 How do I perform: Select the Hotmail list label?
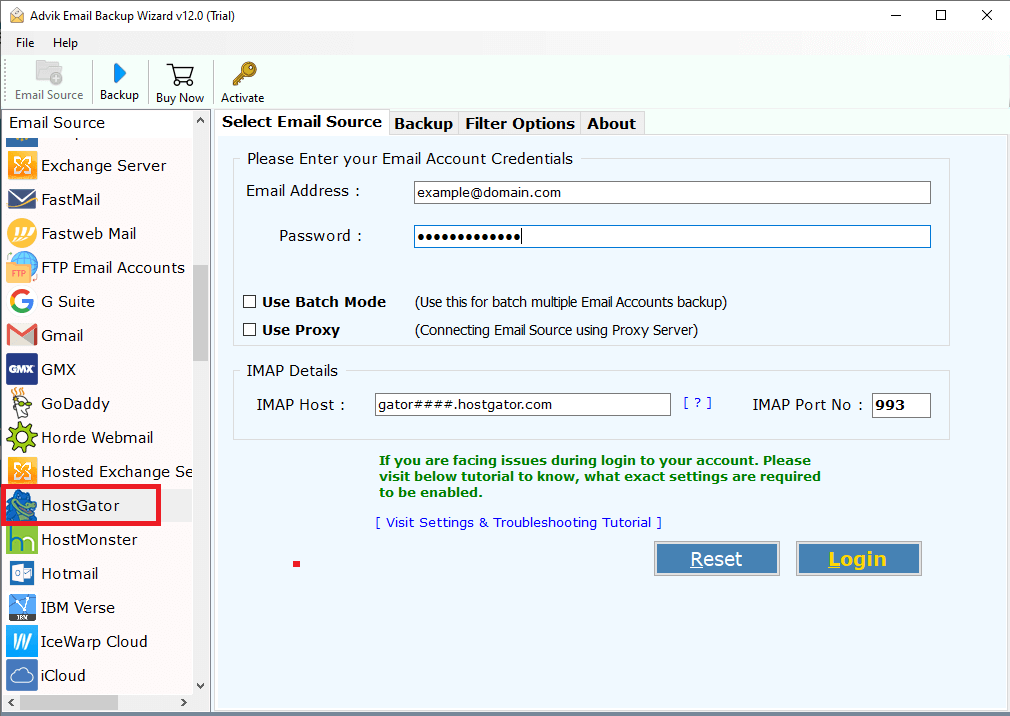70,574
